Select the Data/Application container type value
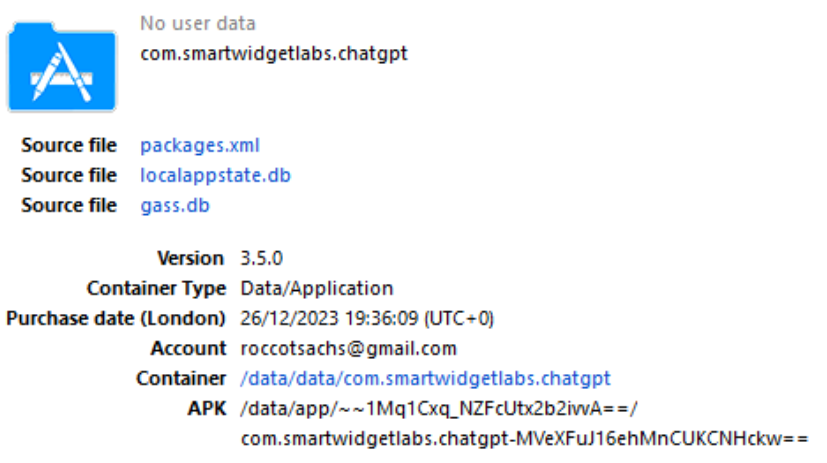The height and width of the screenshot is (463, 827). coord(317,288)
